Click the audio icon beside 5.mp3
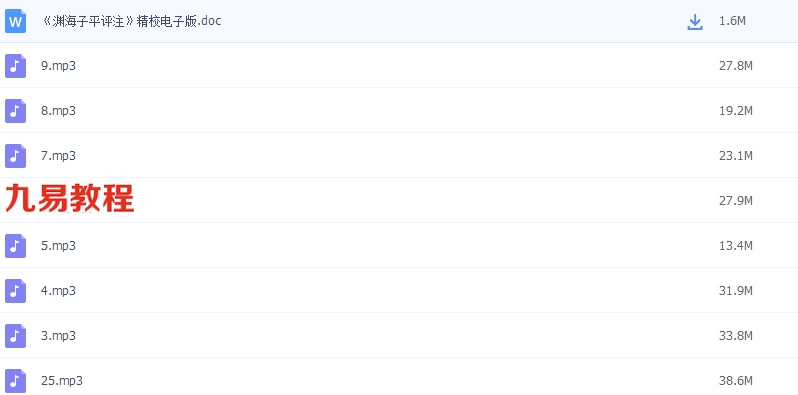The image size is (798, 395). 15,246
